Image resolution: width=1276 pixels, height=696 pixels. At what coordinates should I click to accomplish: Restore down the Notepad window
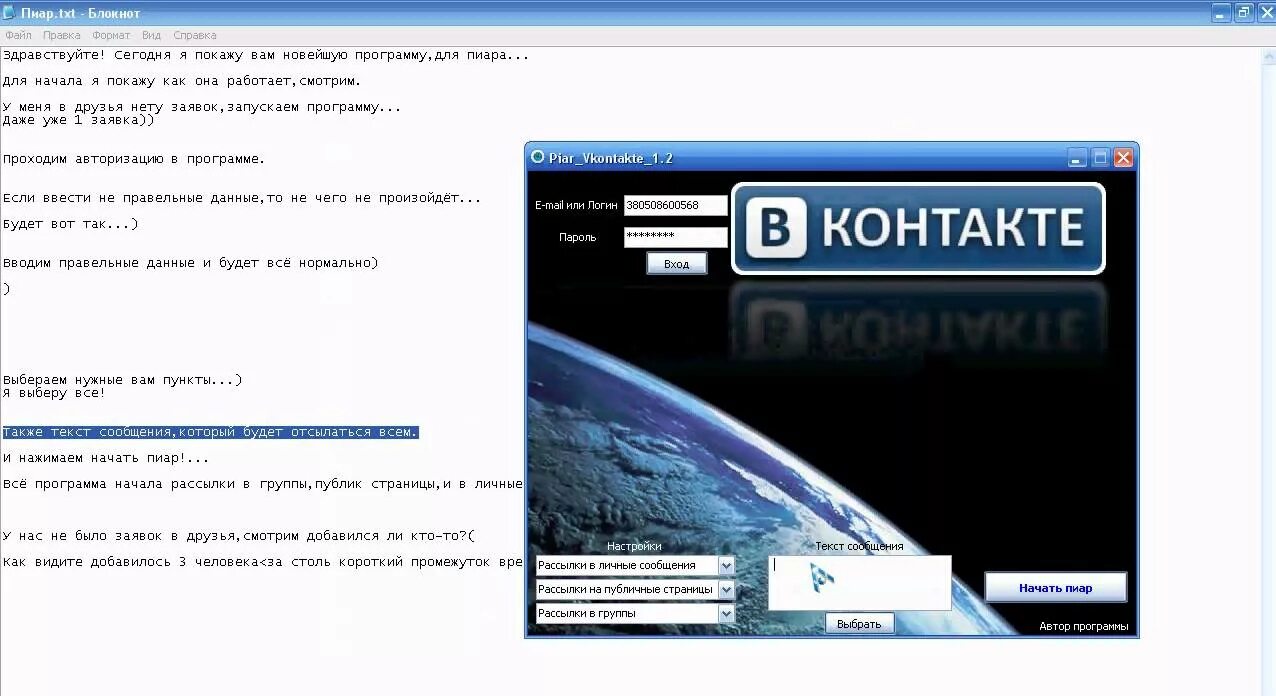(1244, 13)
